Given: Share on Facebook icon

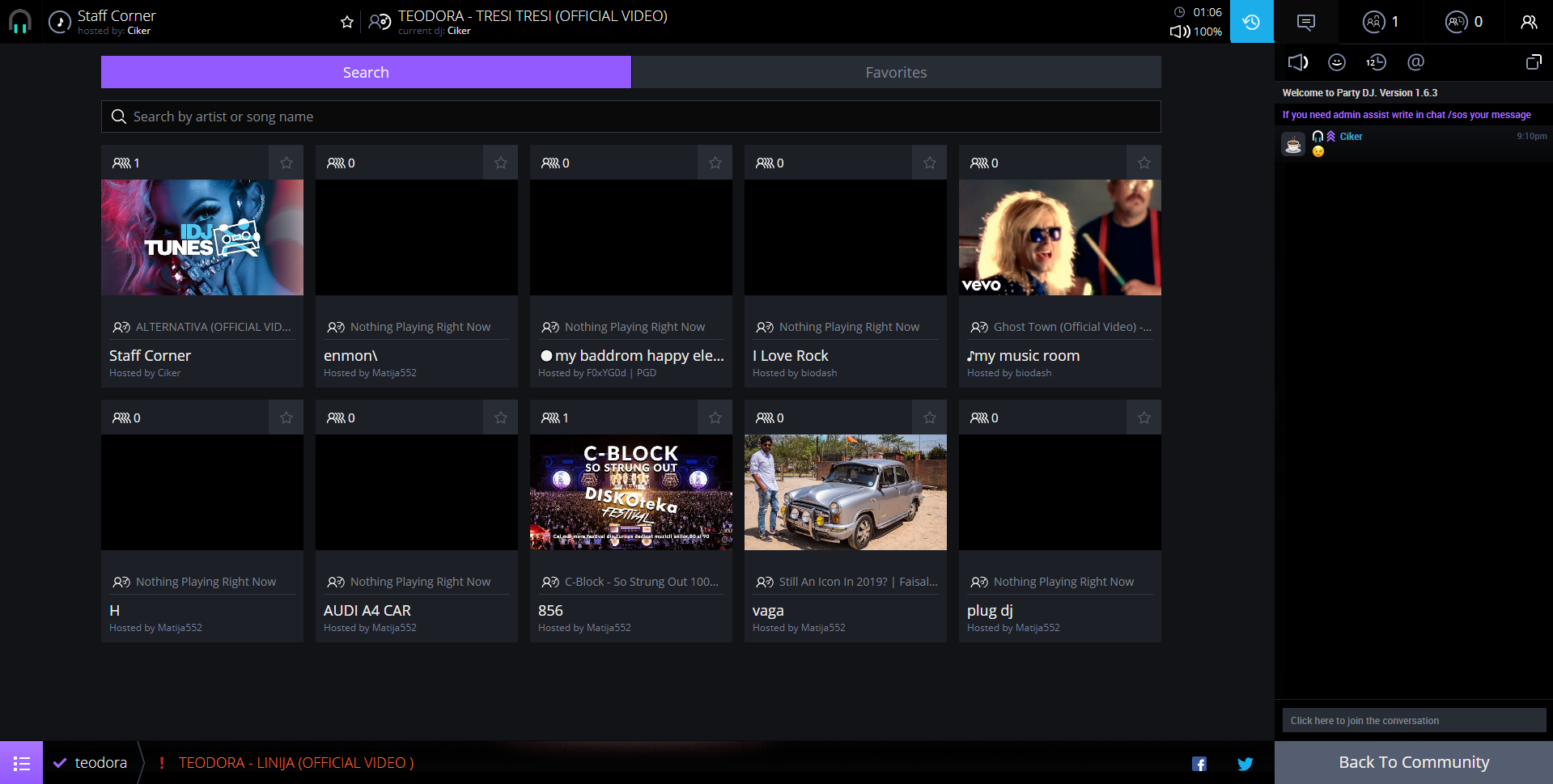Looking at the screenshot, I should pos(1199,764).
